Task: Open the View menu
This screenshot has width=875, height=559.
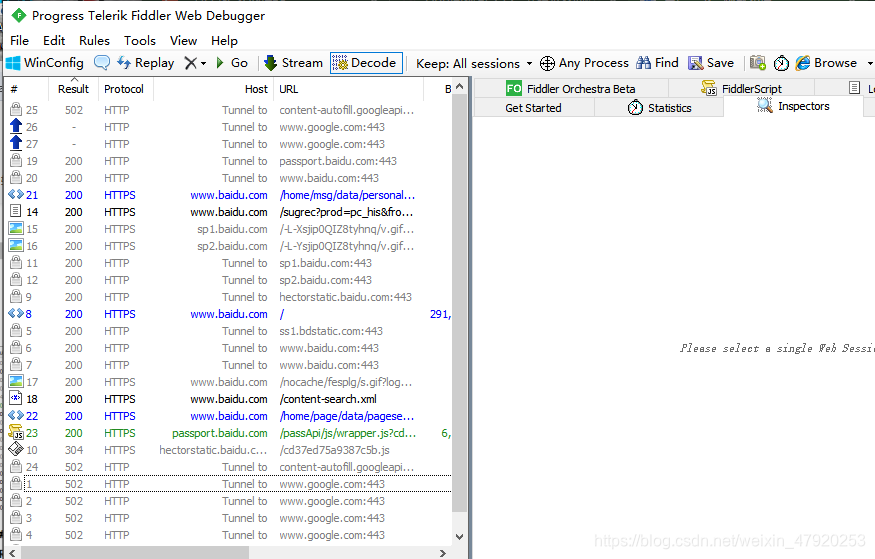Action: pos(184,41)
